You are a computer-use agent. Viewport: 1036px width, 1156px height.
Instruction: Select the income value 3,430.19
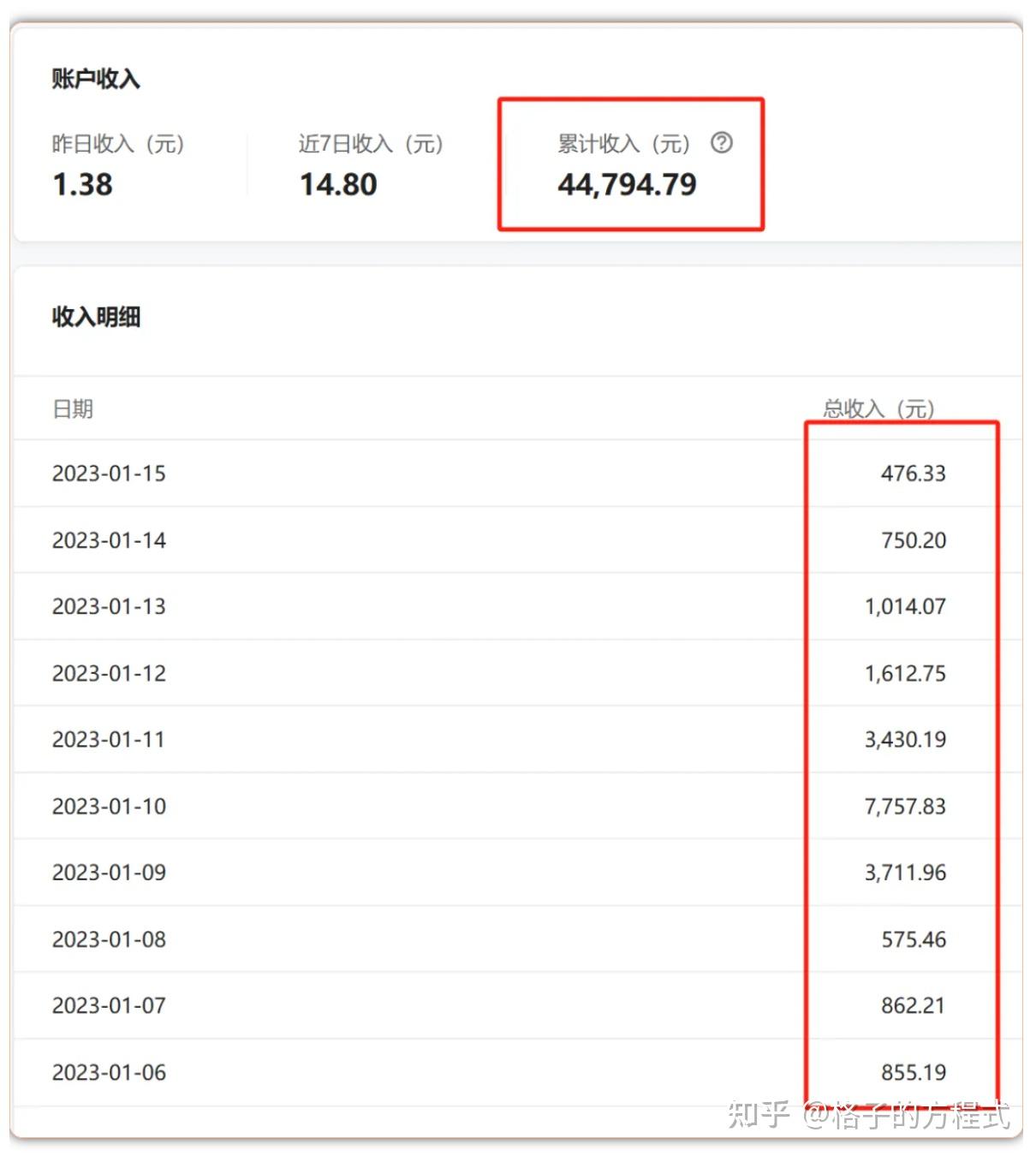(x=906, y=739)
